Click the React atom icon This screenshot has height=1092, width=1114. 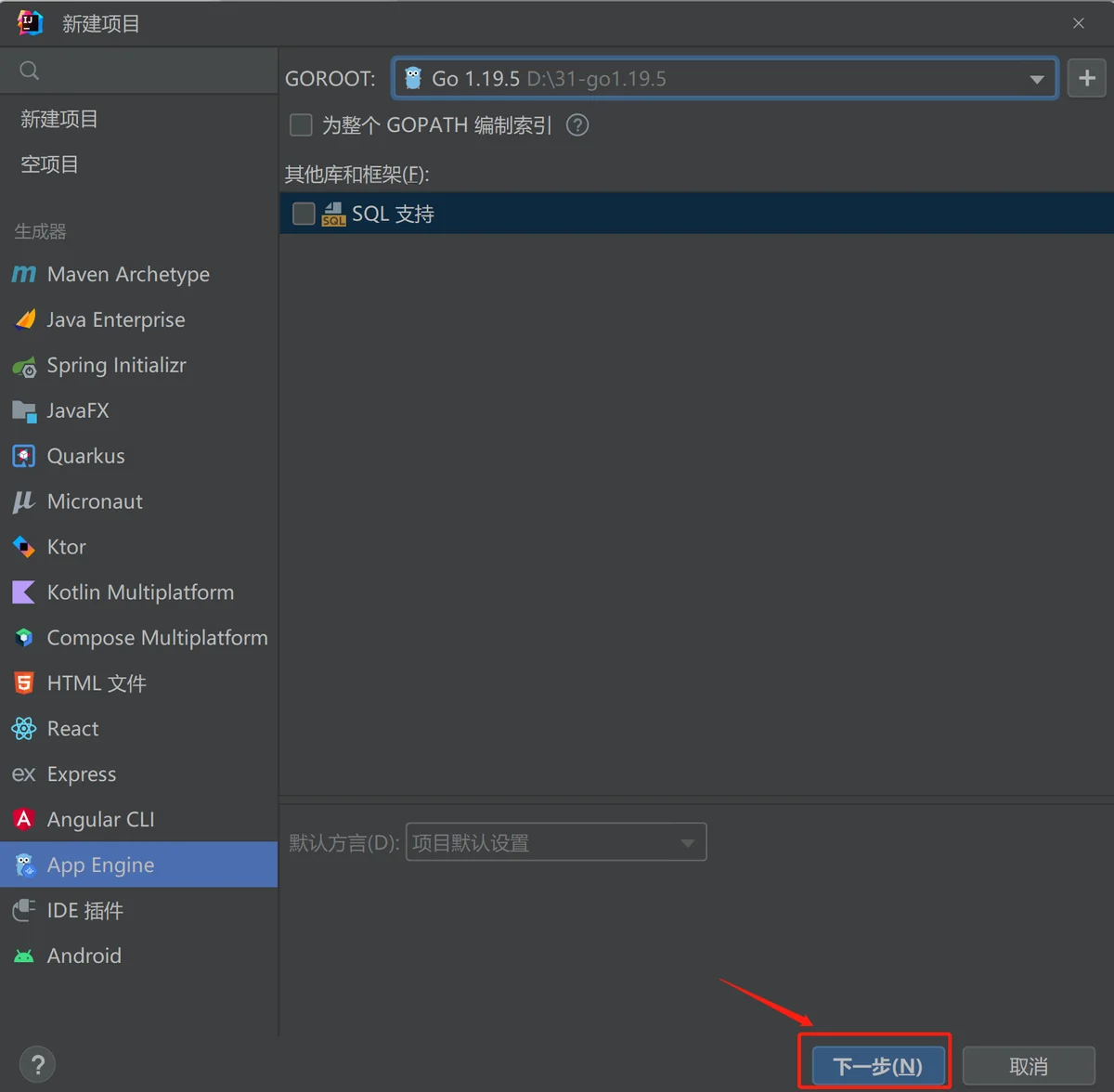tap(24, 729)
